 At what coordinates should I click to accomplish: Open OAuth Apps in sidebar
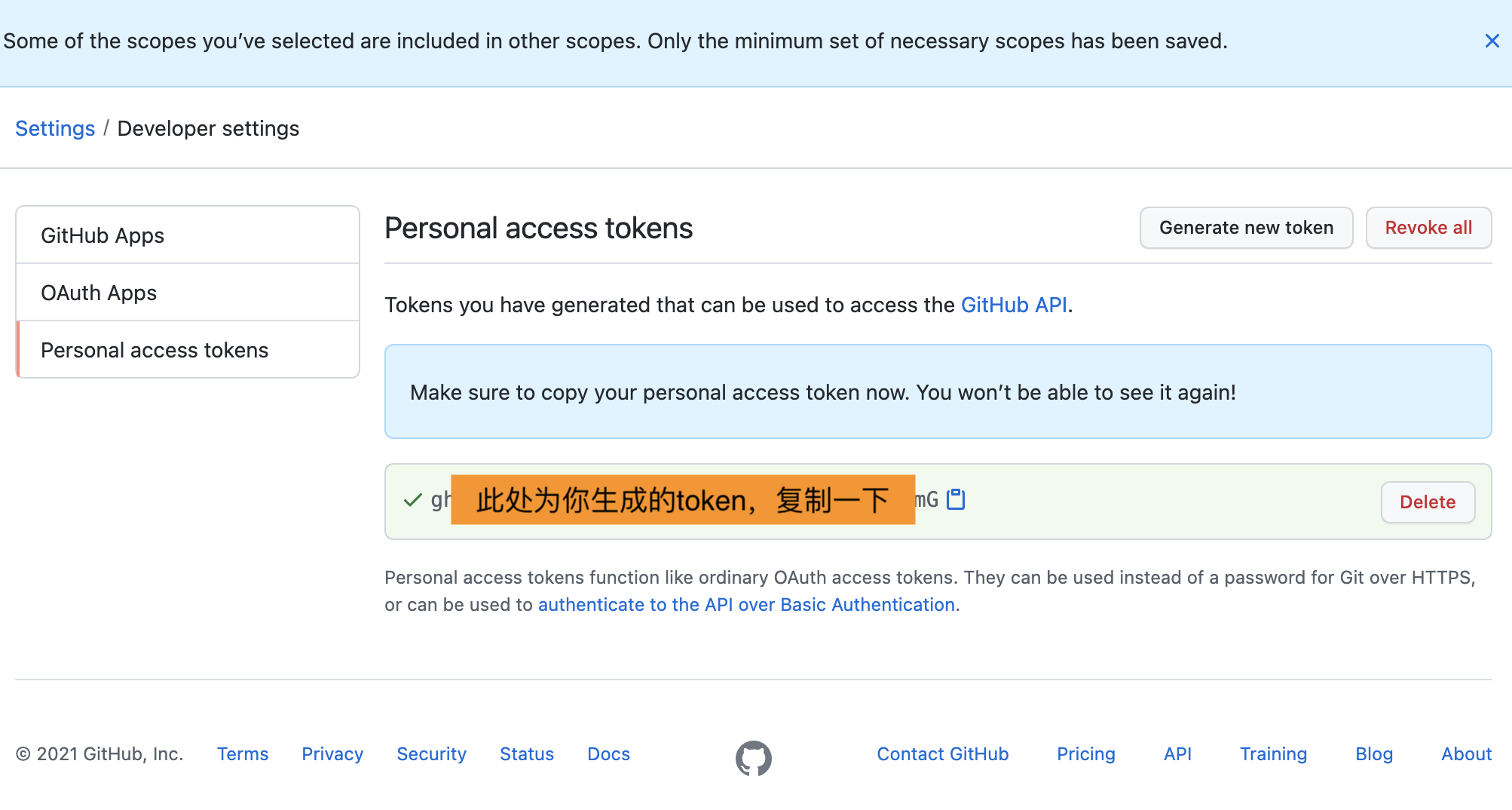point(188,293)
